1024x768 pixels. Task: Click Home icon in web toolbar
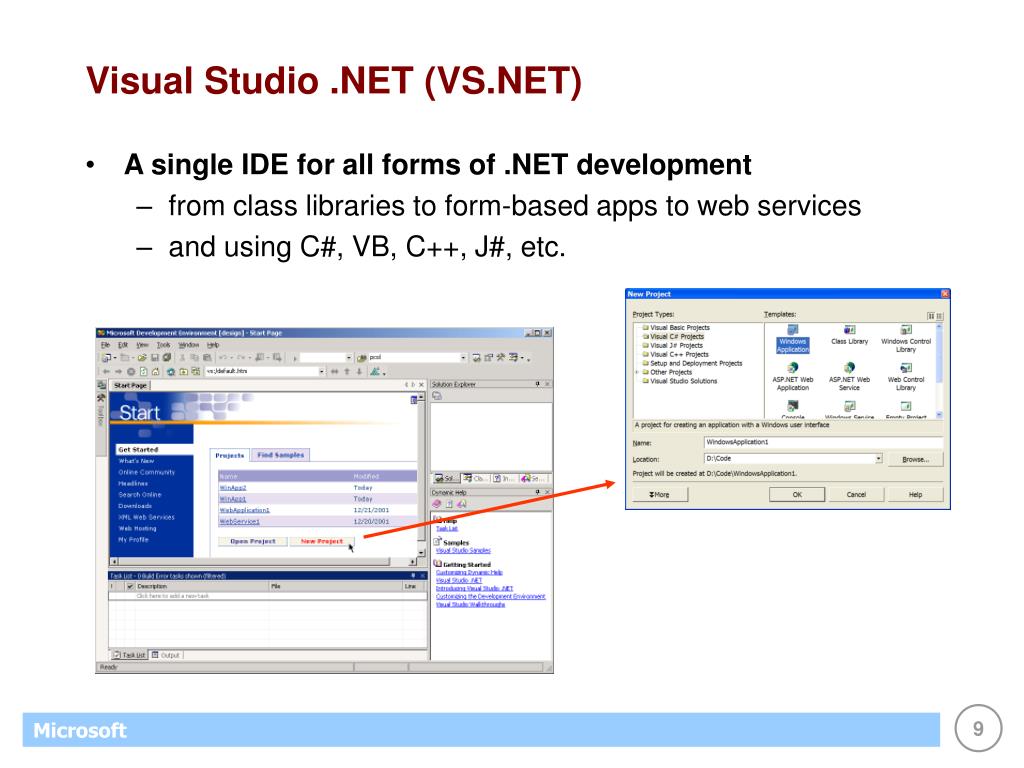155,372
